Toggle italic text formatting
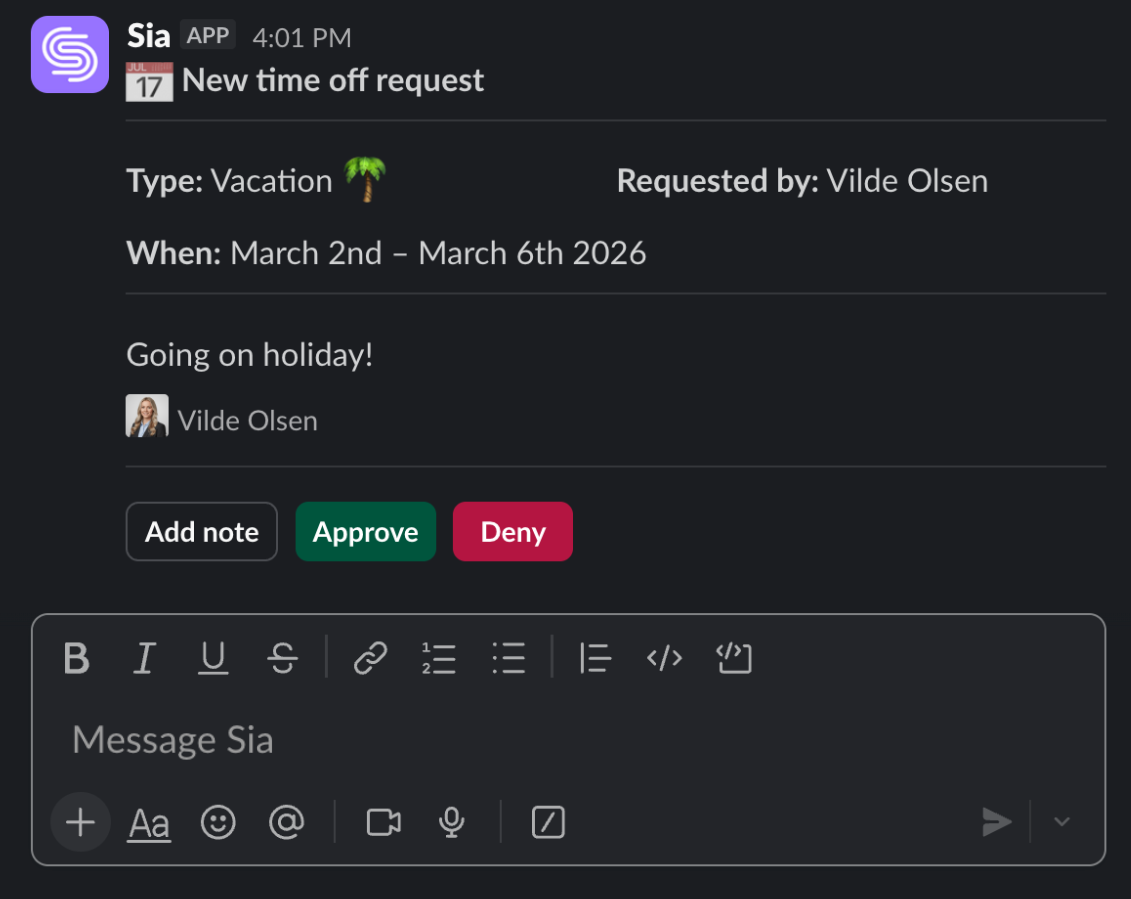This screenshot has width=1131, height=899. pyautogui.click(x=144, y=658)
